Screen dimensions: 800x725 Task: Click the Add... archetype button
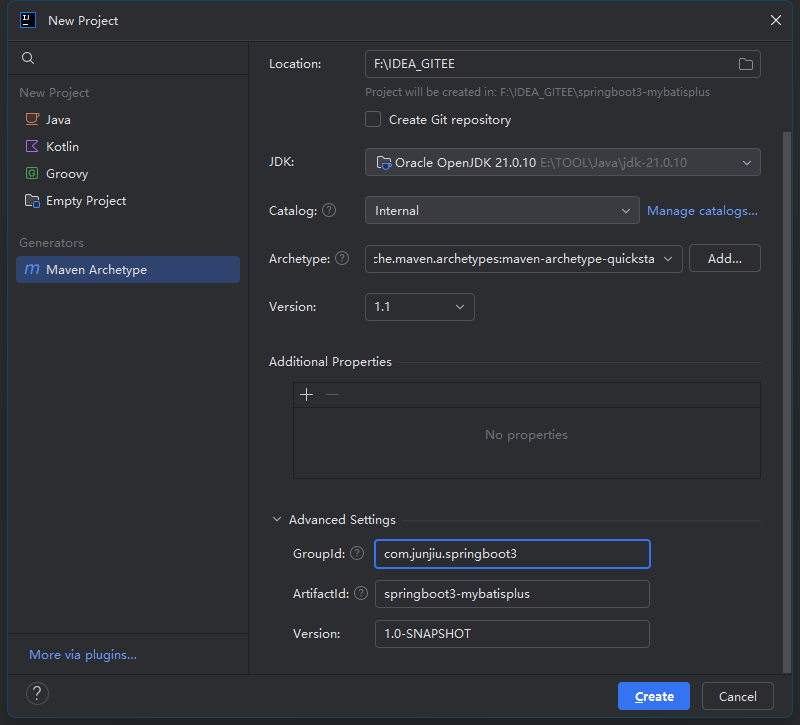point(724,259)
